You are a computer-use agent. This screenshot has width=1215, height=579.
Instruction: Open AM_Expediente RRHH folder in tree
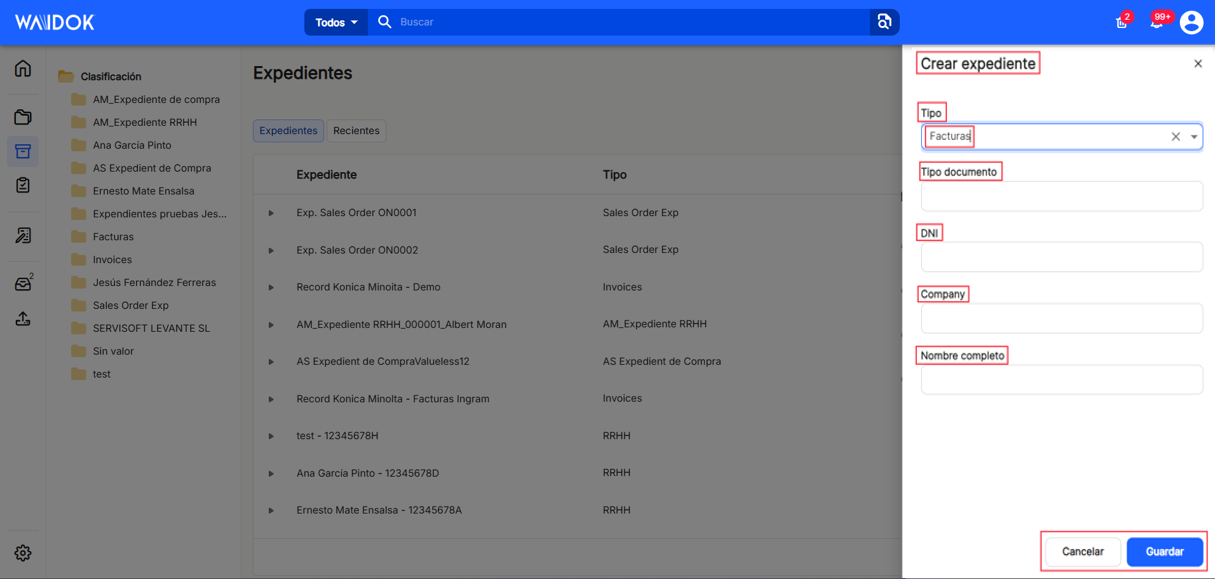click(134, 123)
